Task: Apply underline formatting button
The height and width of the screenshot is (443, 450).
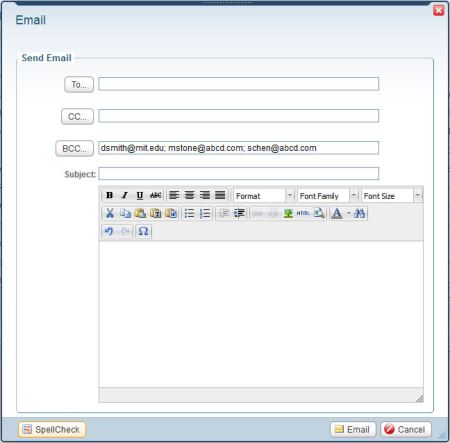Action: pyautogui.click(x=140, y=195)
